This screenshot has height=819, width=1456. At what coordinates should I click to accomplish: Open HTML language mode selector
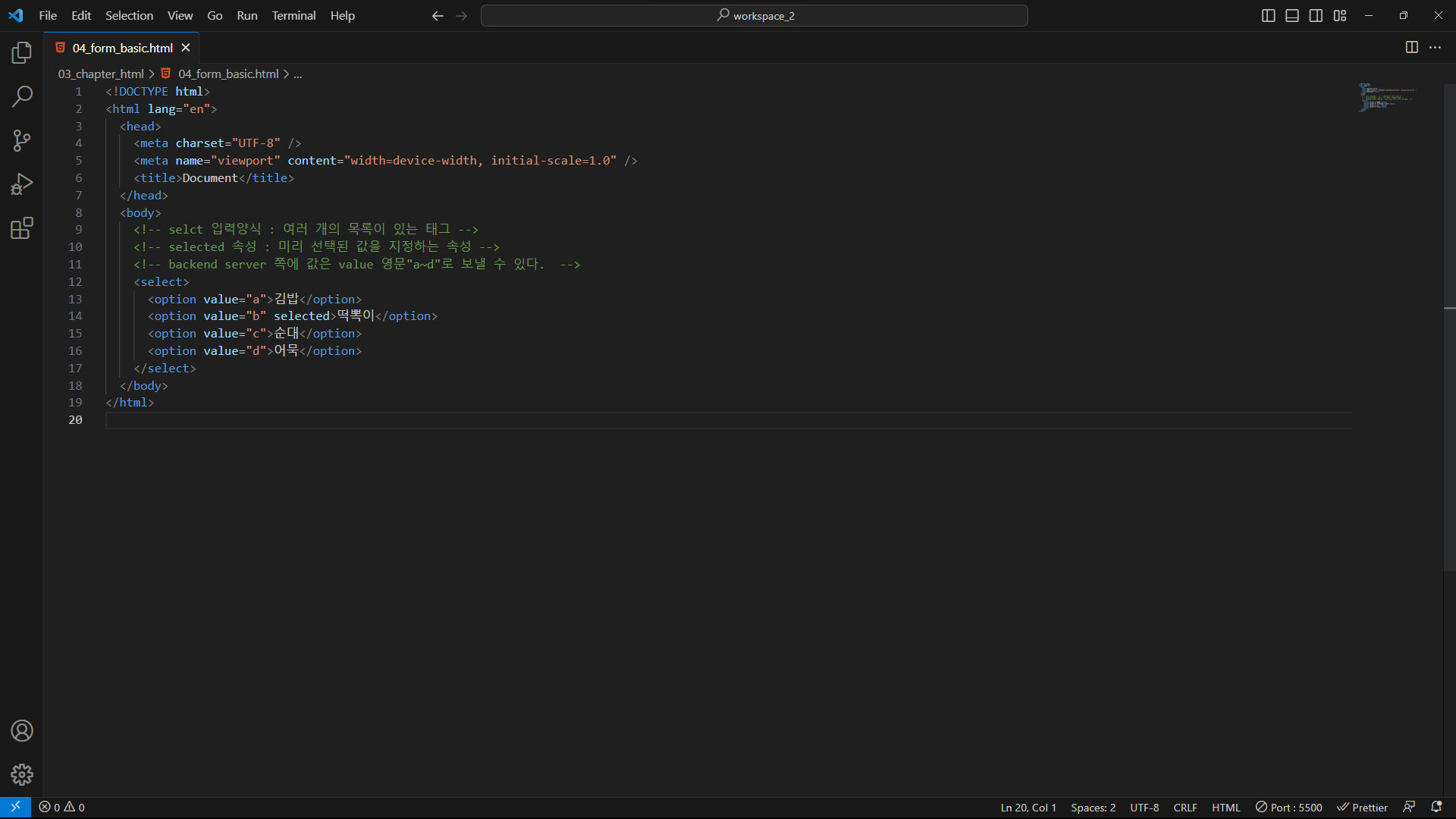[1225, 808]
